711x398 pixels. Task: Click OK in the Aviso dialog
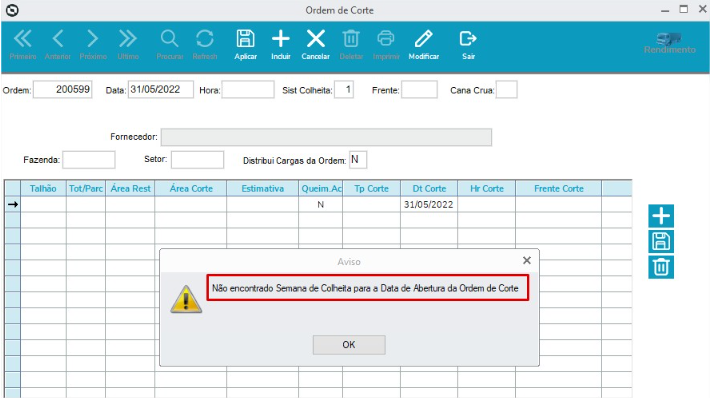pyautogui.click(x=349, y=345)
